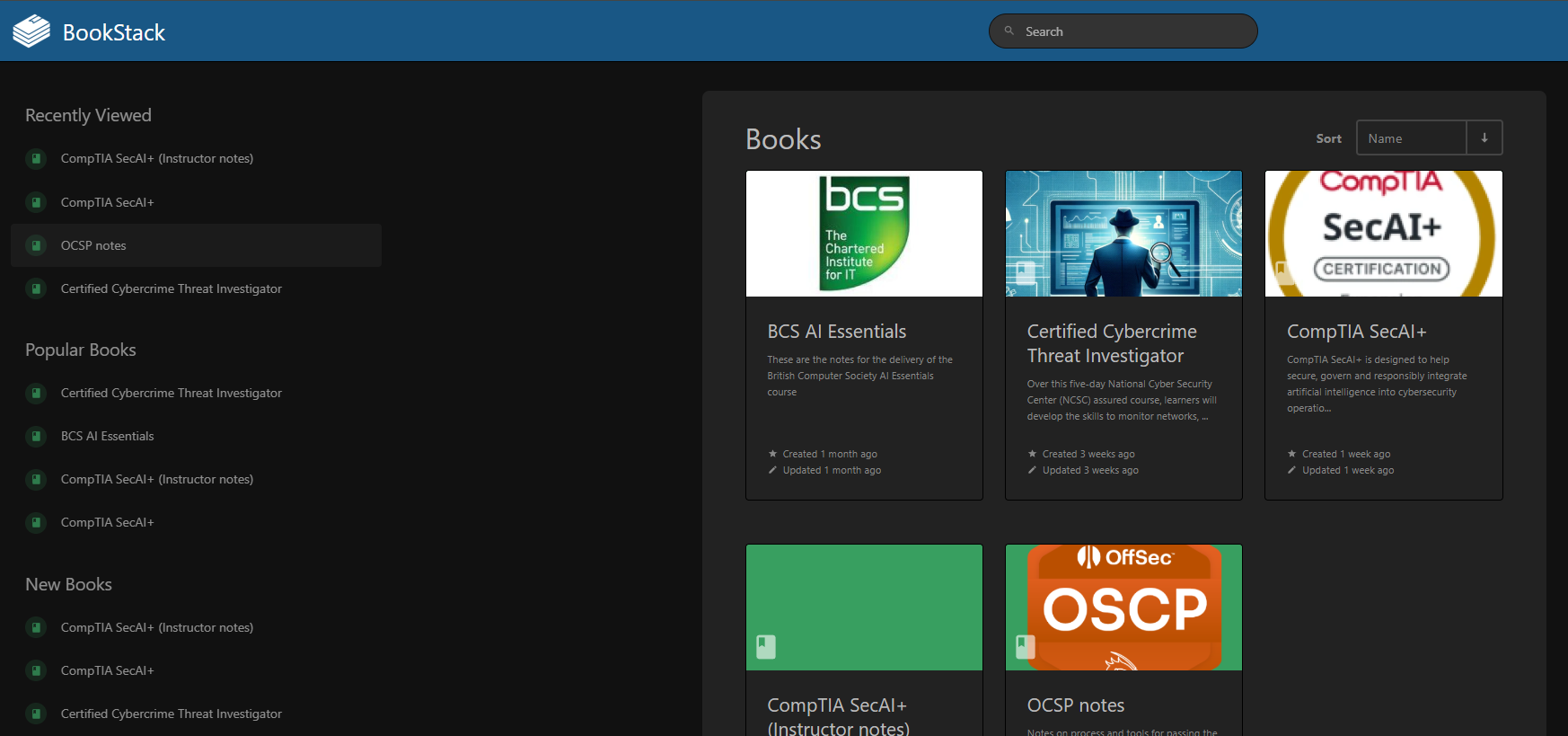Open CompTIA SecAI+ (Instructor notes) in New Books
The width and height of the screenshot is (1568, 736).
click(157, 628)
